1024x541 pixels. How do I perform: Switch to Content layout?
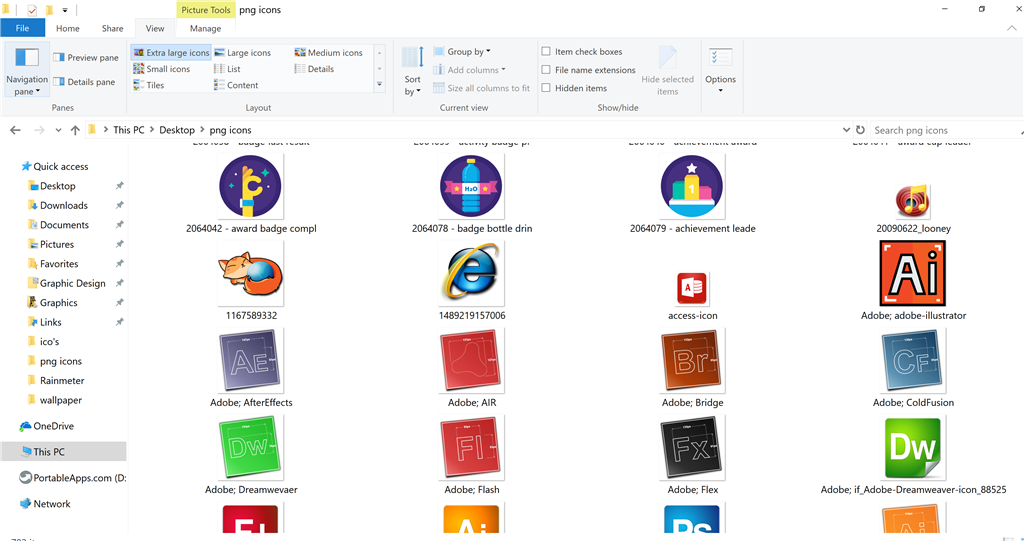[236, 85]
